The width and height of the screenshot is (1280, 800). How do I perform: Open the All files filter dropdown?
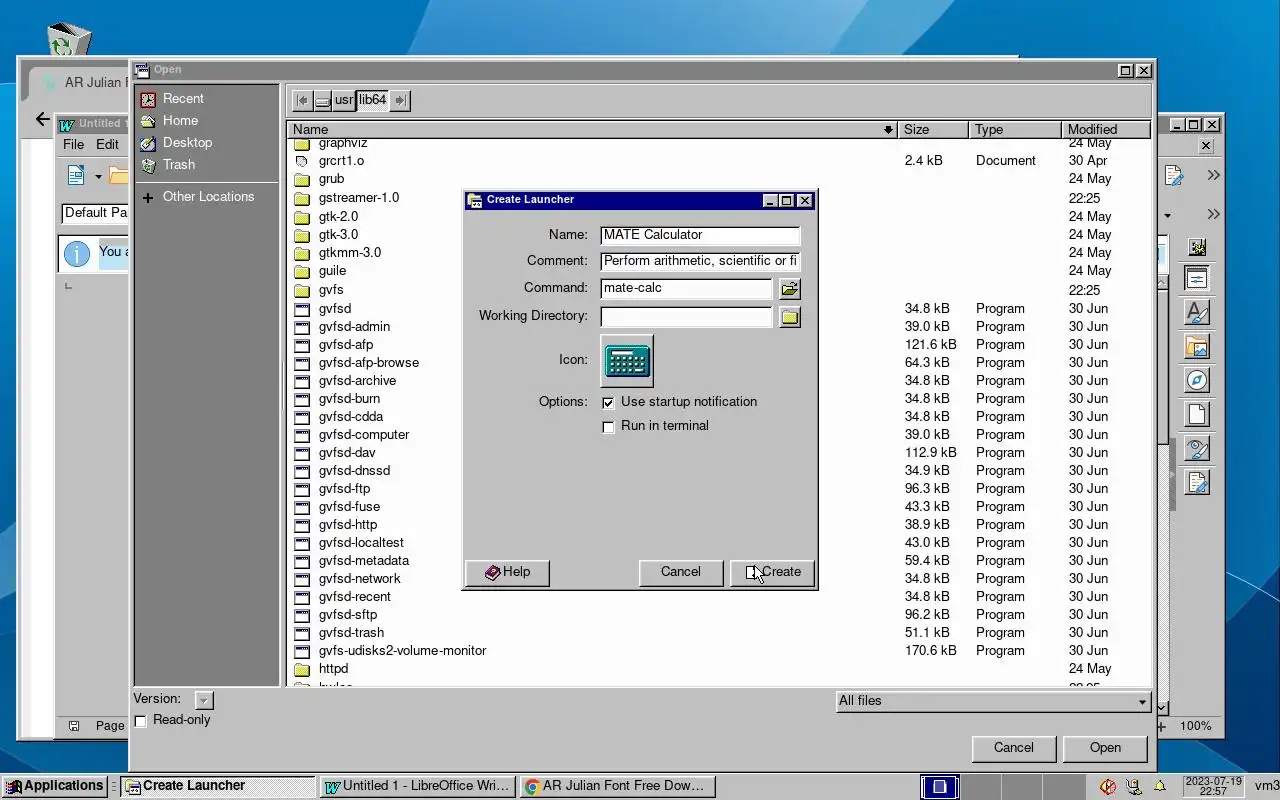(993, 701)
